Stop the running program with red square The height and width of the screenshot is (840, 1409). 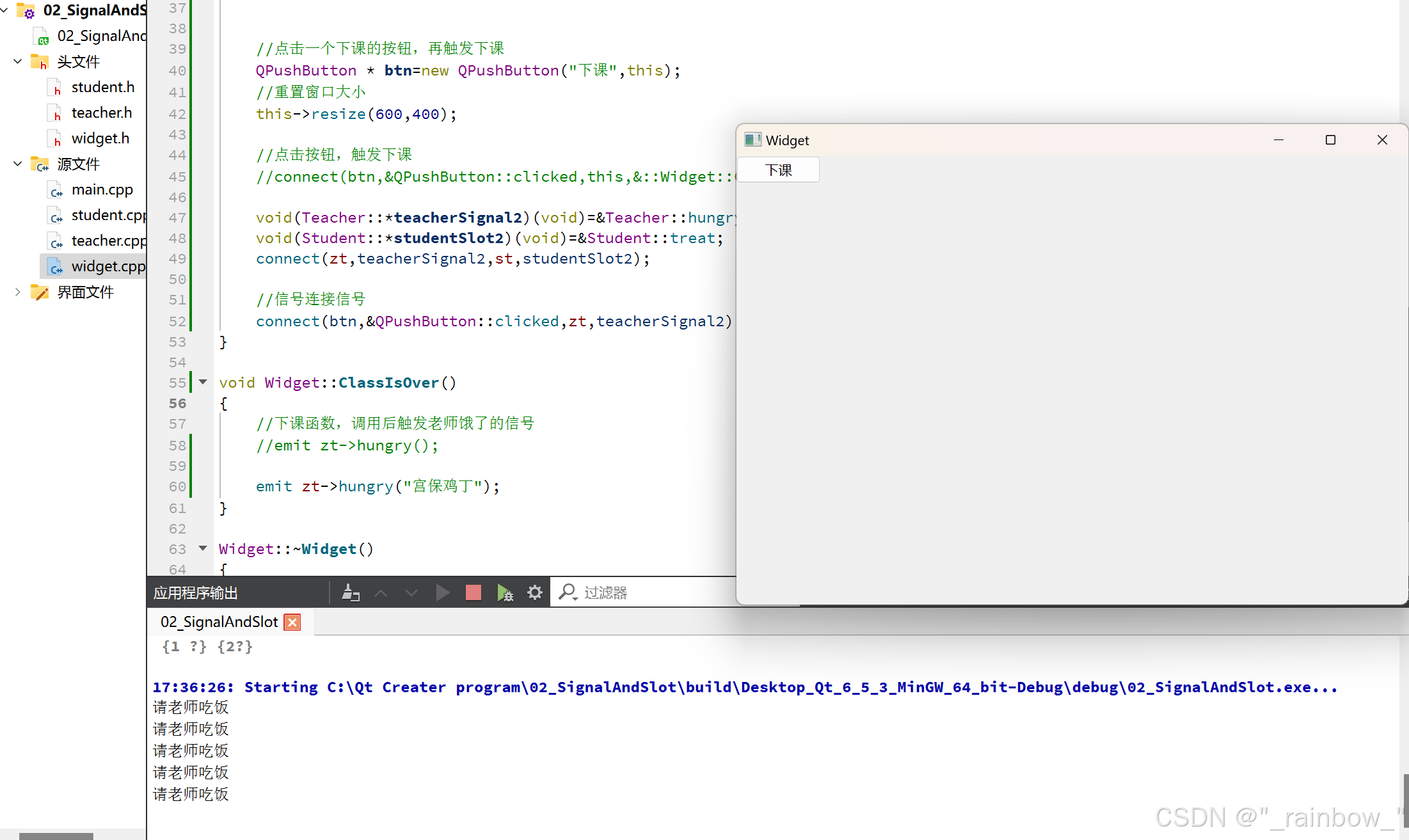pyautogui.click(x=474, y=592)
